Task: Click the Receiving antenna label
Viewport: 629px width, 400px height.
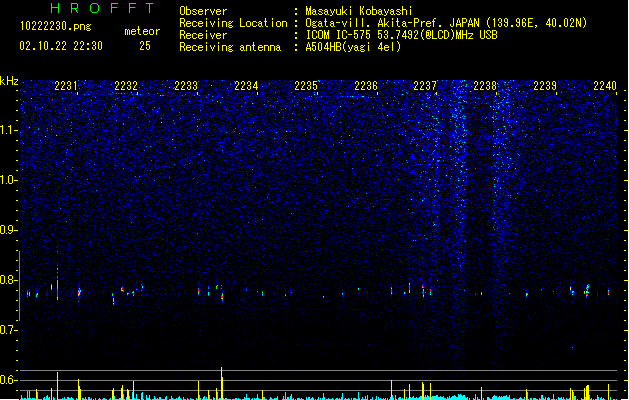Action: tap(230, 47)
